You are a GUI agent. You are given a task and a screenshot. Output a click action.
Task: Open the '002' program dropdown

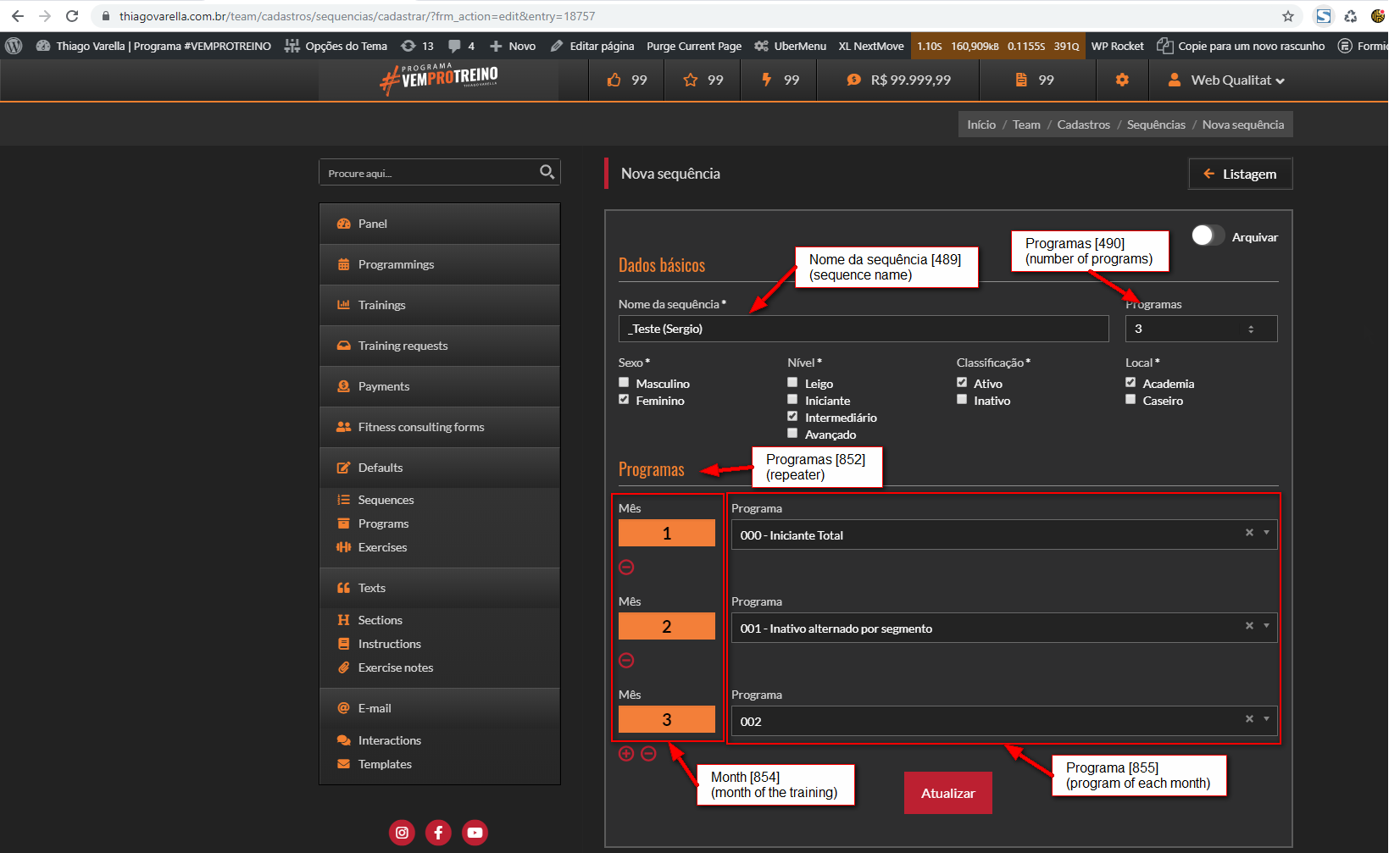1266,719
